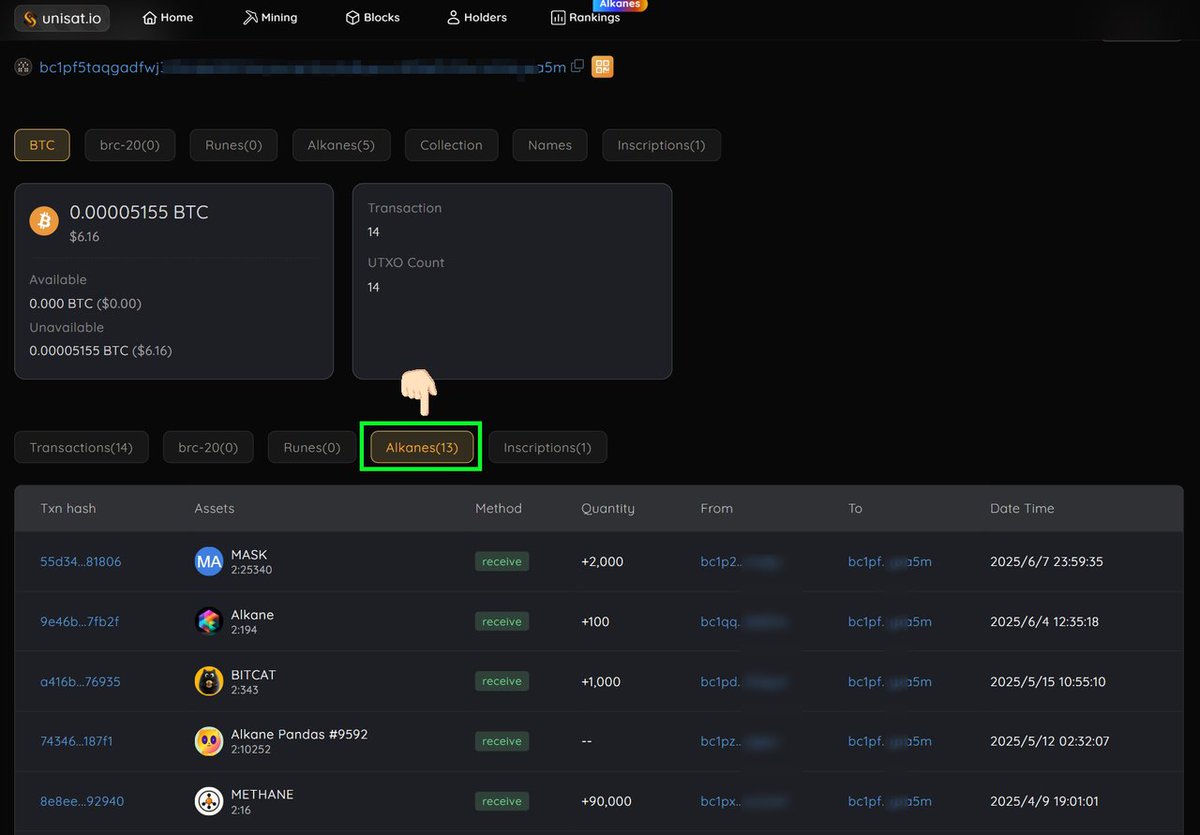This screenshot has width=1200, height=835.
Task: Click the BITCAT asset icon
Action: (x=208, y=681)
